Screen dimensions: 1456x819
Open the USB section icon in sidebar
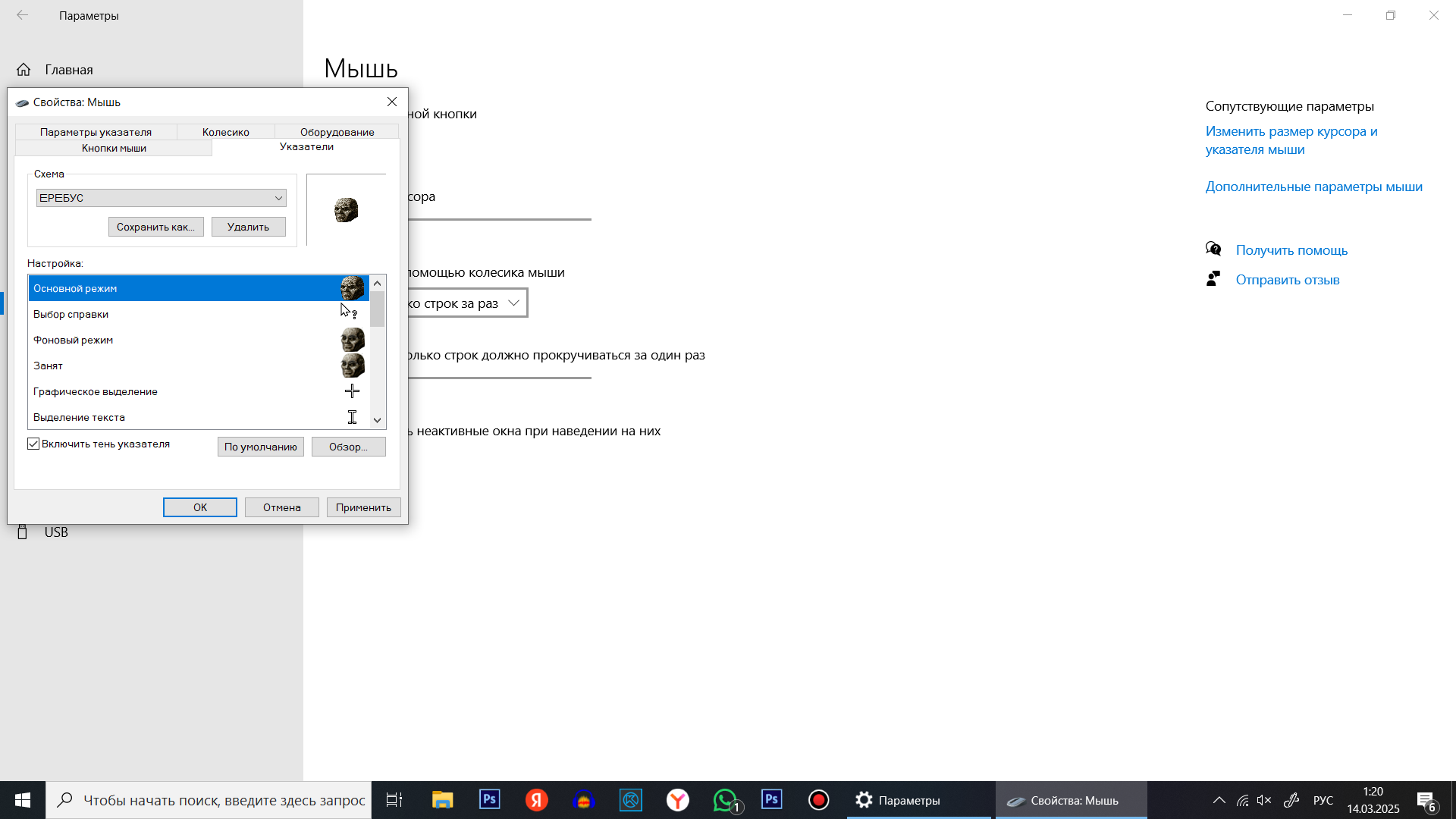pos(23,532)
